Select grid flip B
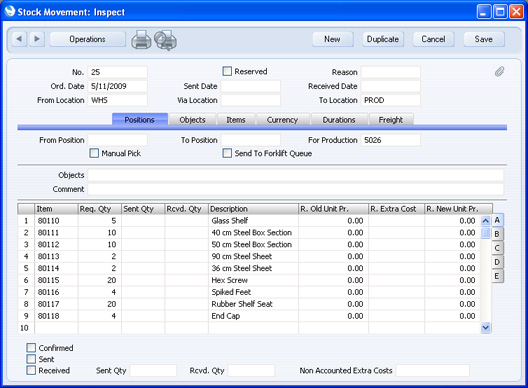The width and height of the screenshot is (528, 388). (497, 234)
